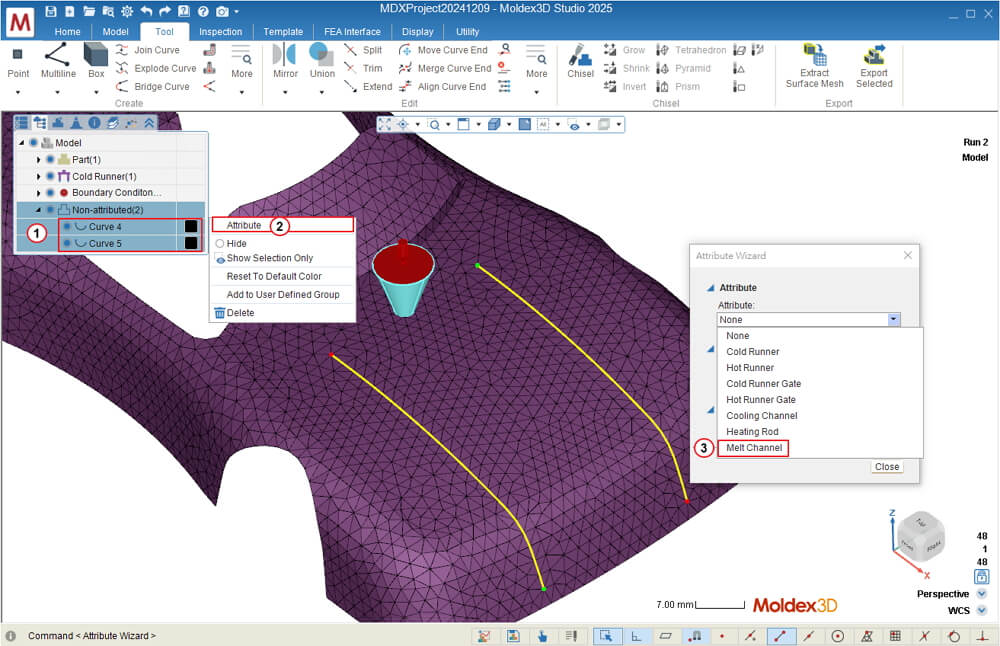
Task: Toggle visibility of the Model node
Action: coord(33,142)
